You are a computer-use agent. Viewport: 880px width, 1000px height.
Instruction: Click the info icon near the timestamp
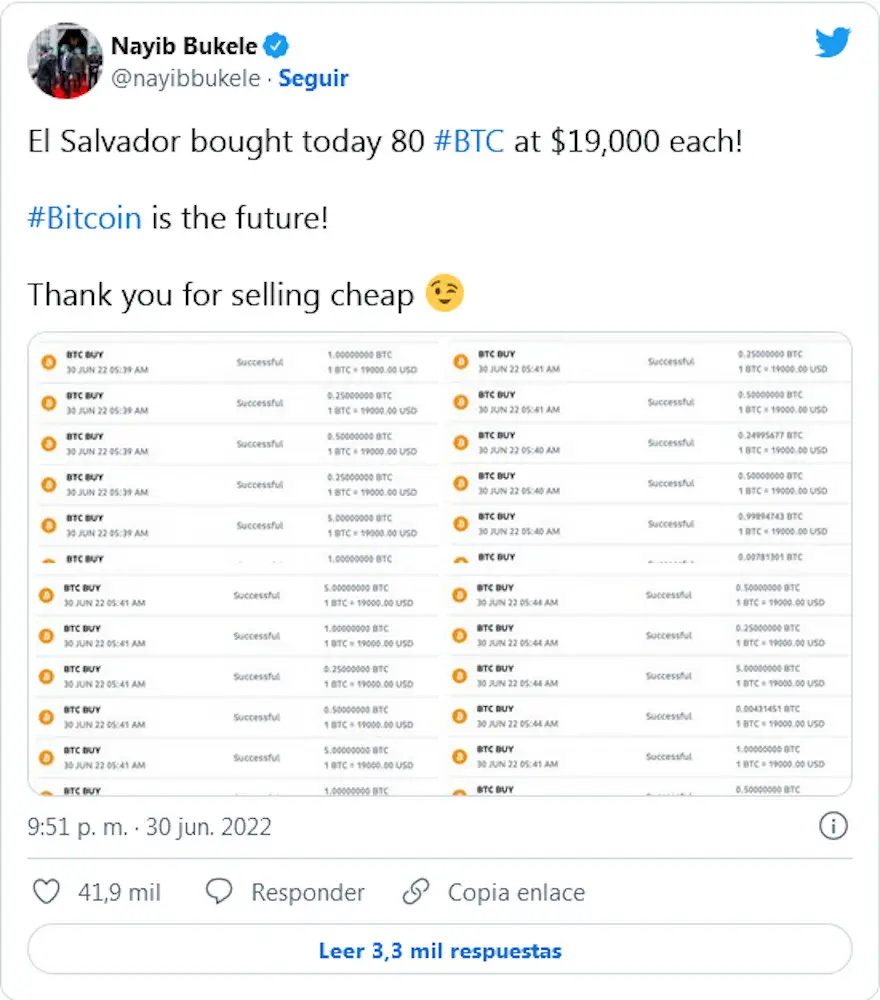pyautogui.click(x=833, y=826)
